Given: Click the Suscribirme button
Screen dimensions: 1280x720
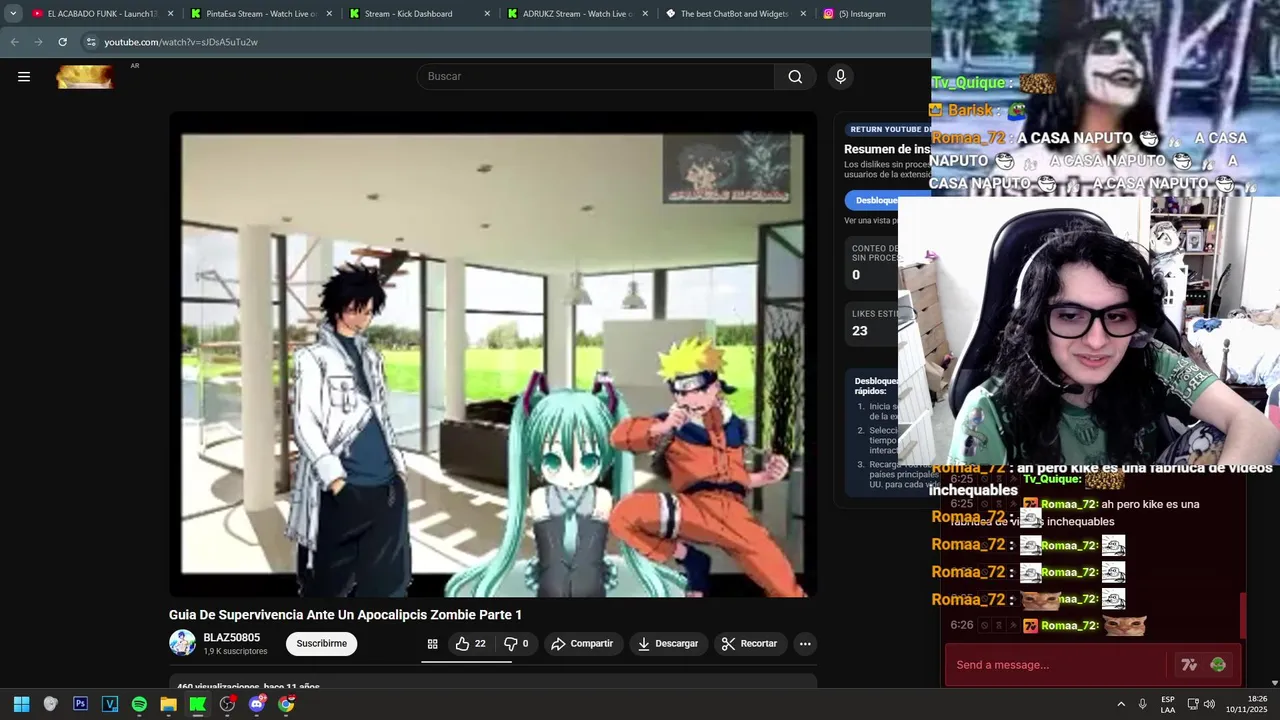Looking at the screenshot, I should click(x=321, y=644).
